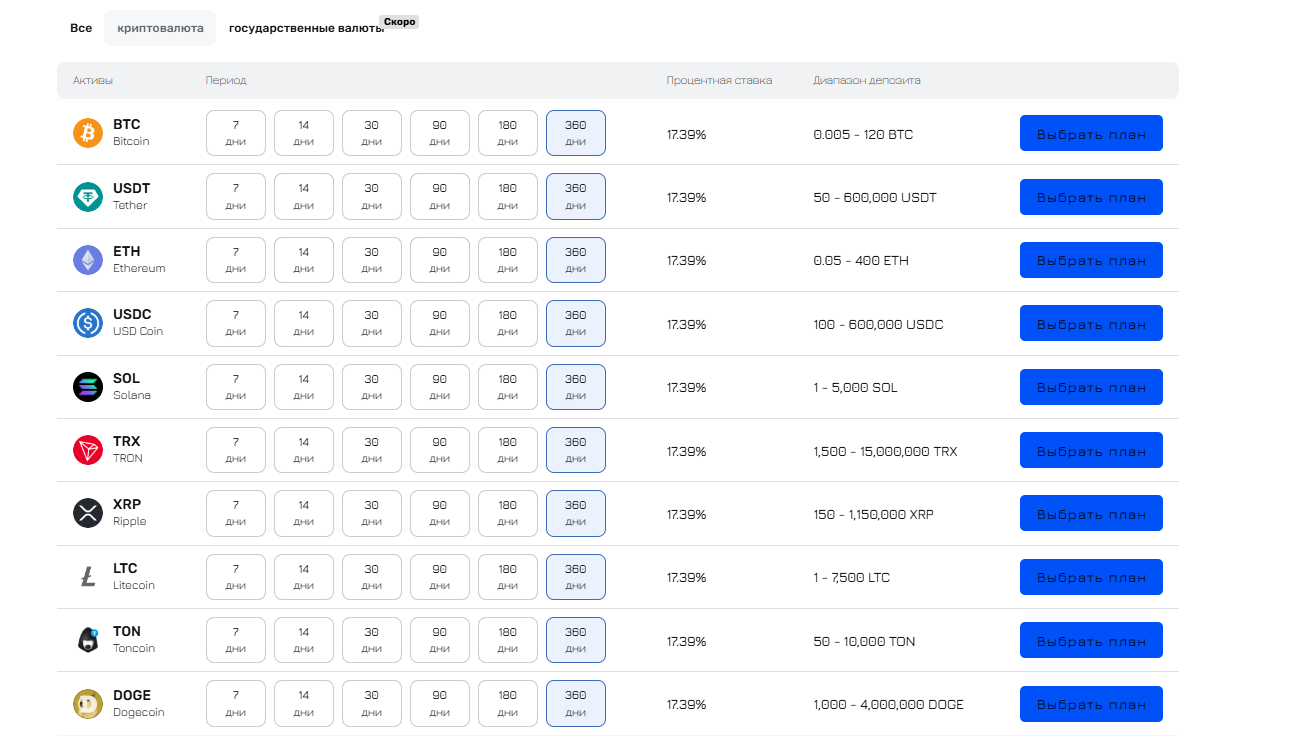Click the Ripple asset name

click(130, 521)
